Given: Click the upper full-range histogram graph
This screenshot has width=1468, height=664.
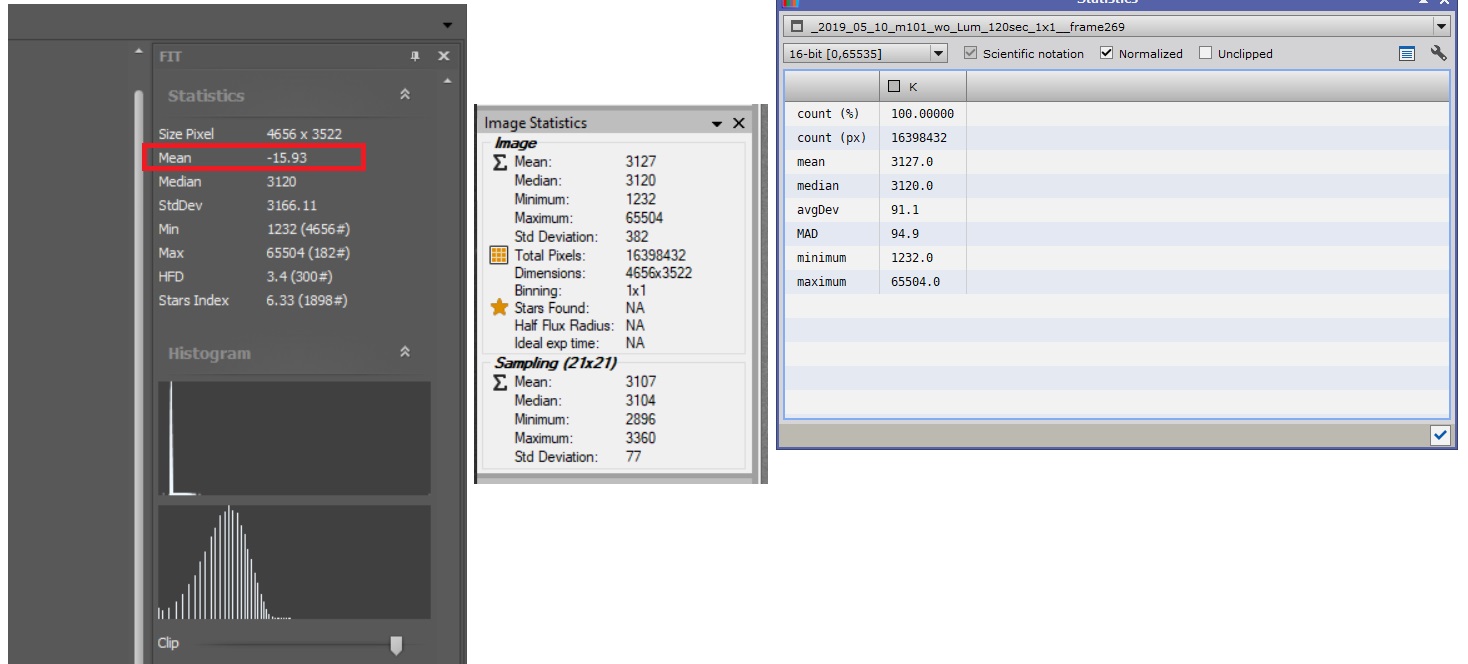Looking at the screenshot, I should tap(294, 437).
